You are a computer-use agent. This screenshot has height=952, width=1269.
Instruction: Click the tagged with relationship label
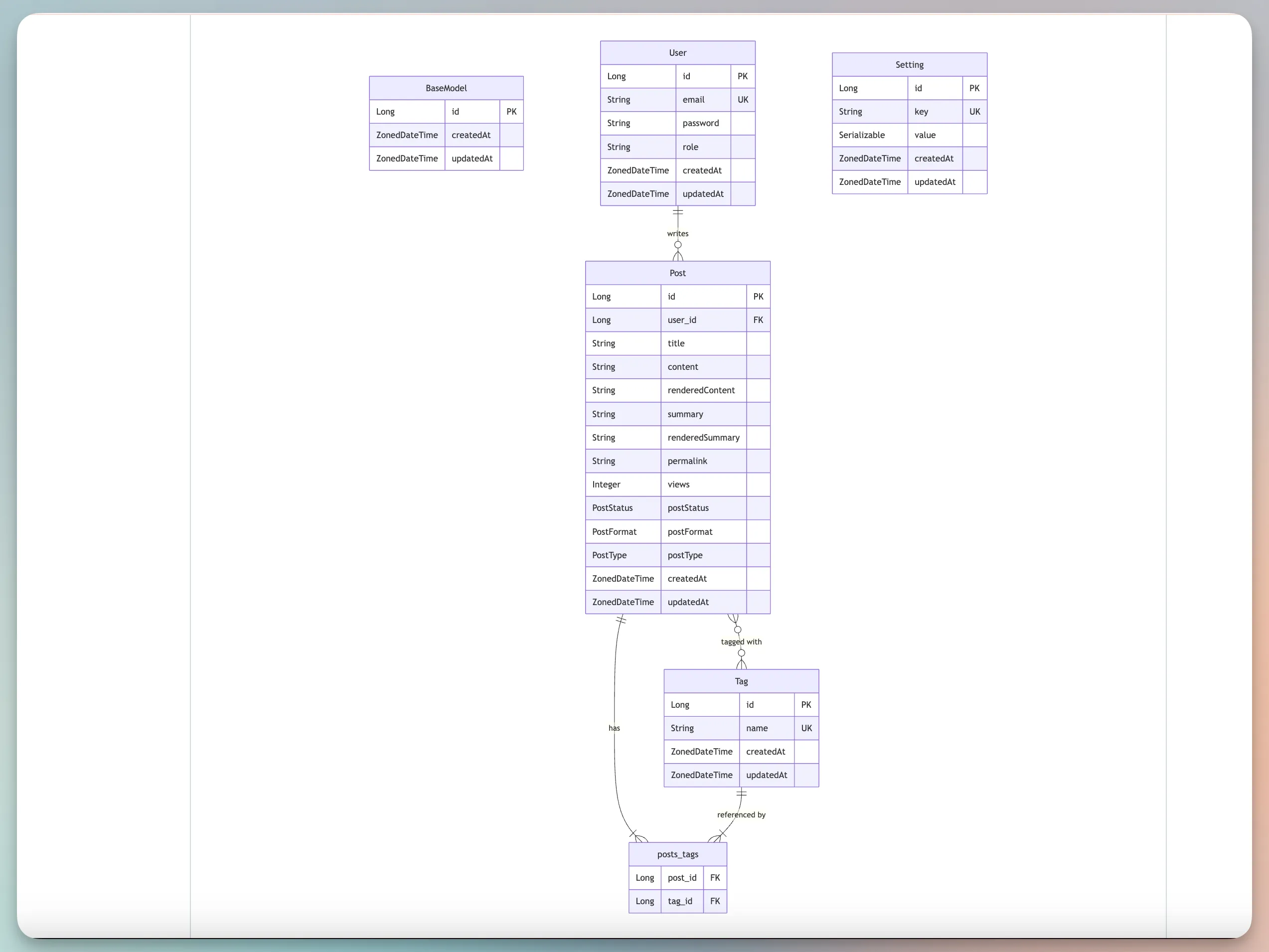point(741,641)
